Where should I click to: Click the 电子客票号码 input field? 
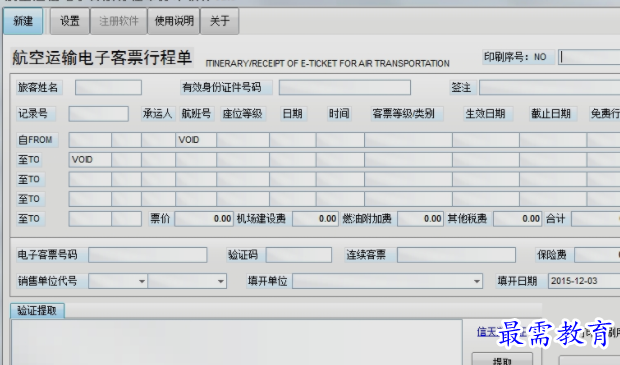(x=148, y=255)
